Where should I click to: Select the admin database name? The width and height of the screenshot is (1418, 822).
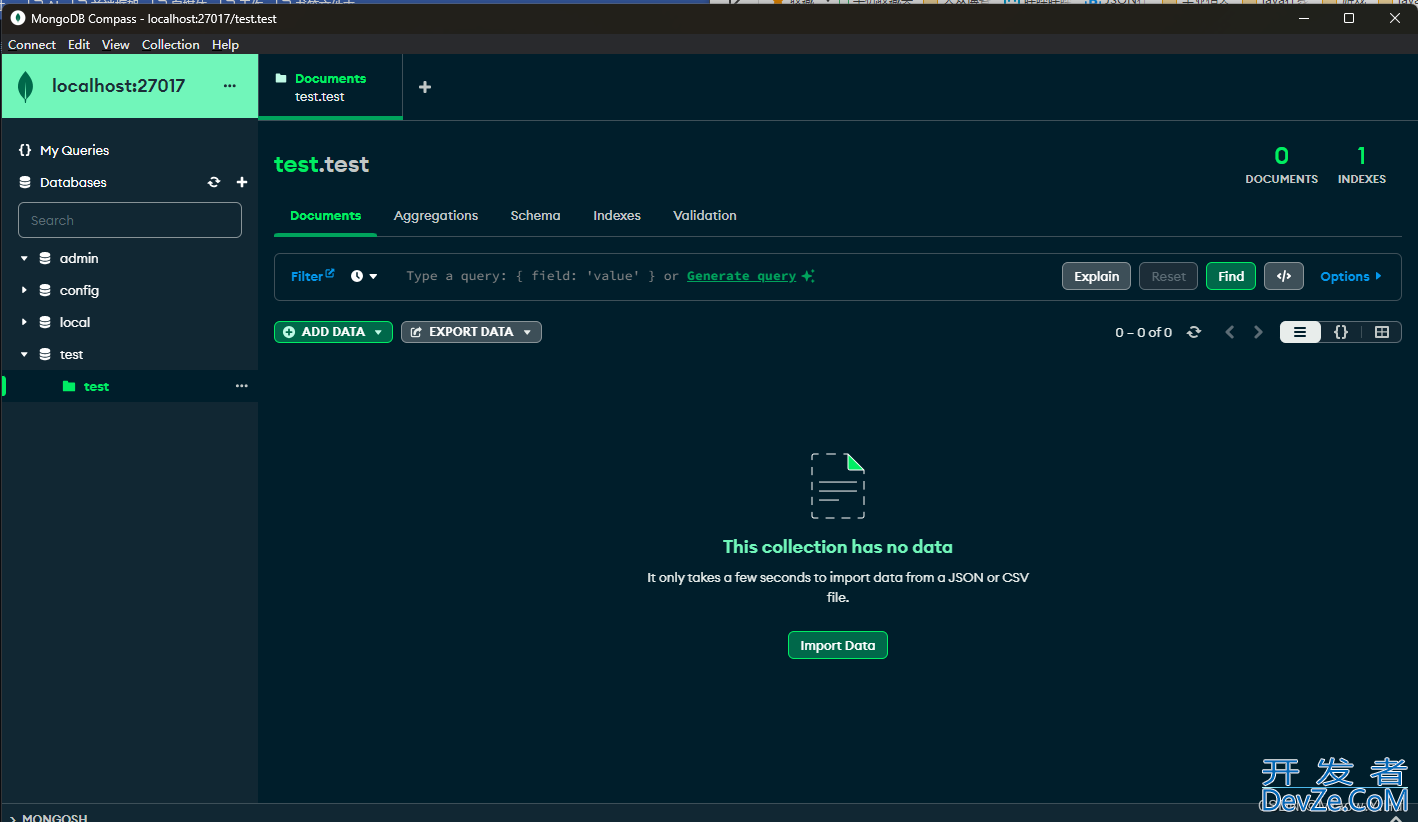pyautogui.click(x=79, y=258)
